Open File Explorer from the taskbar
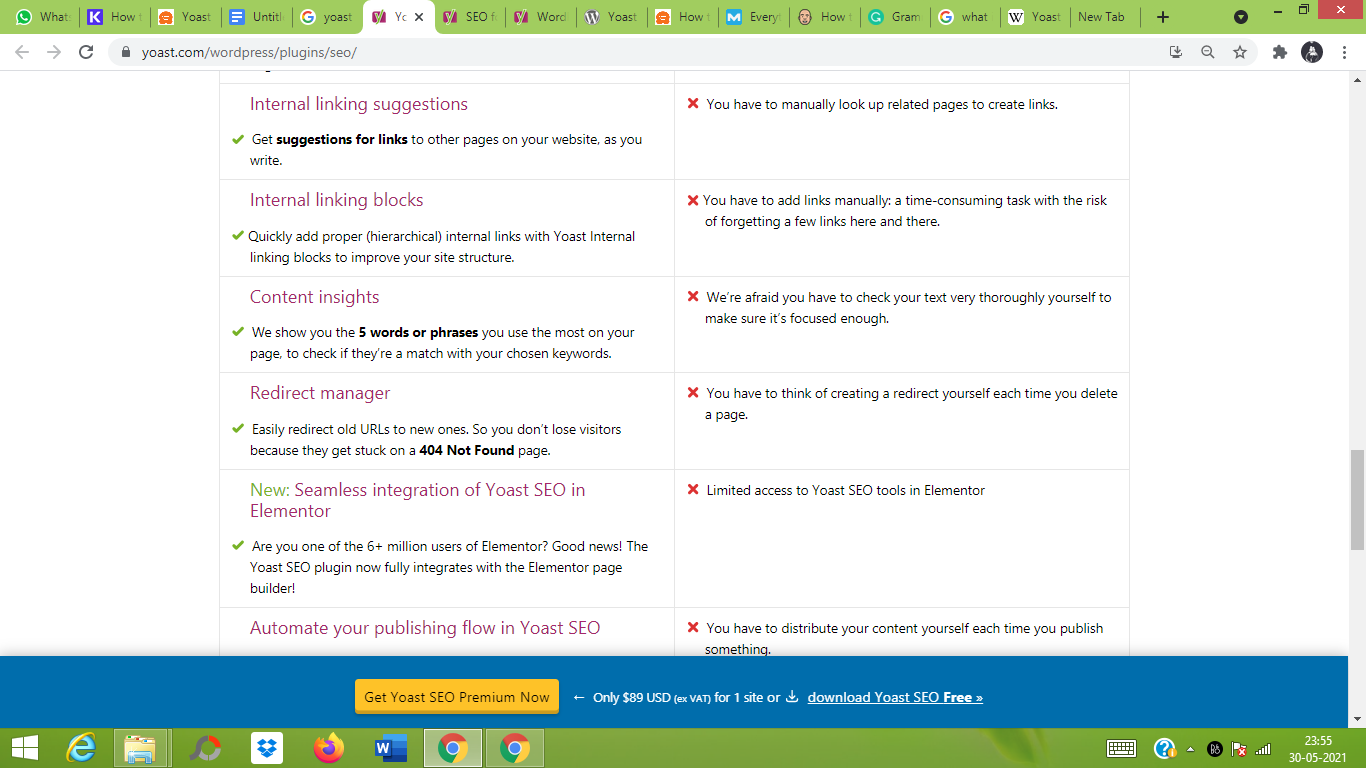The height and width of the screenshot is (768, 1366). (x=141, y=748)
